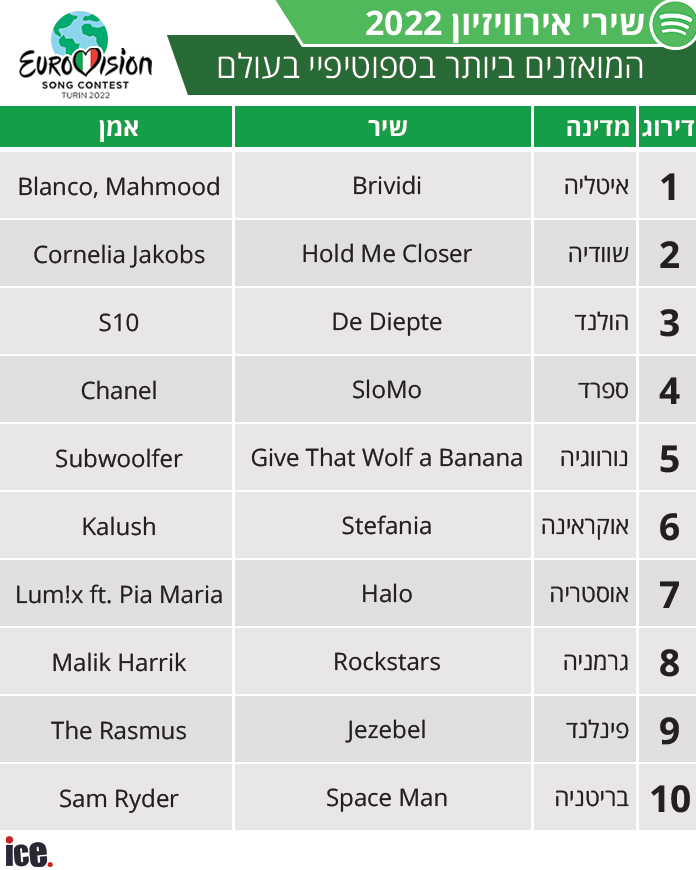Select artist Chanel in the table

tap(118, 390)
